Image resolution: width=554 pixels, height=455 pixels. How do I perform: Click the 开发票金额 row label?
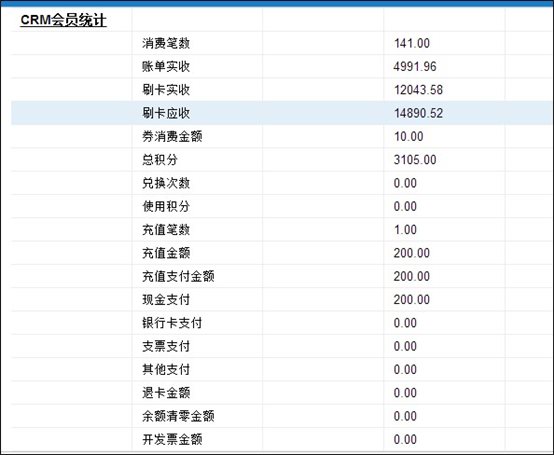172,439
